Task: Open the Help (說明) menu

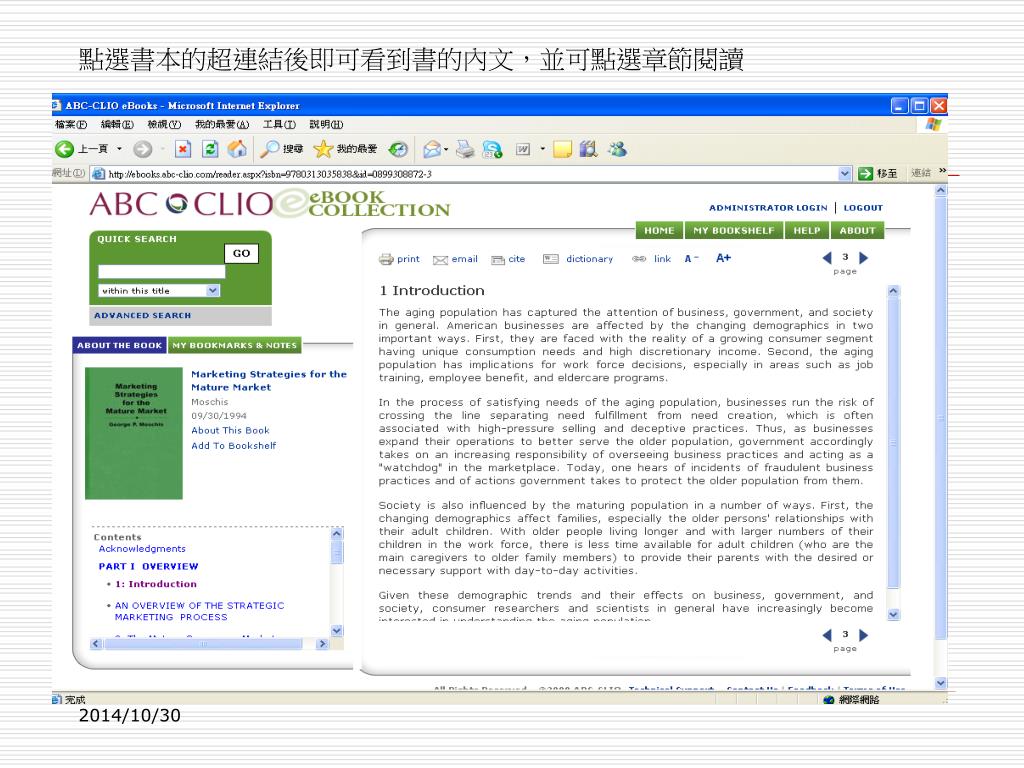Action: point(326,124)
